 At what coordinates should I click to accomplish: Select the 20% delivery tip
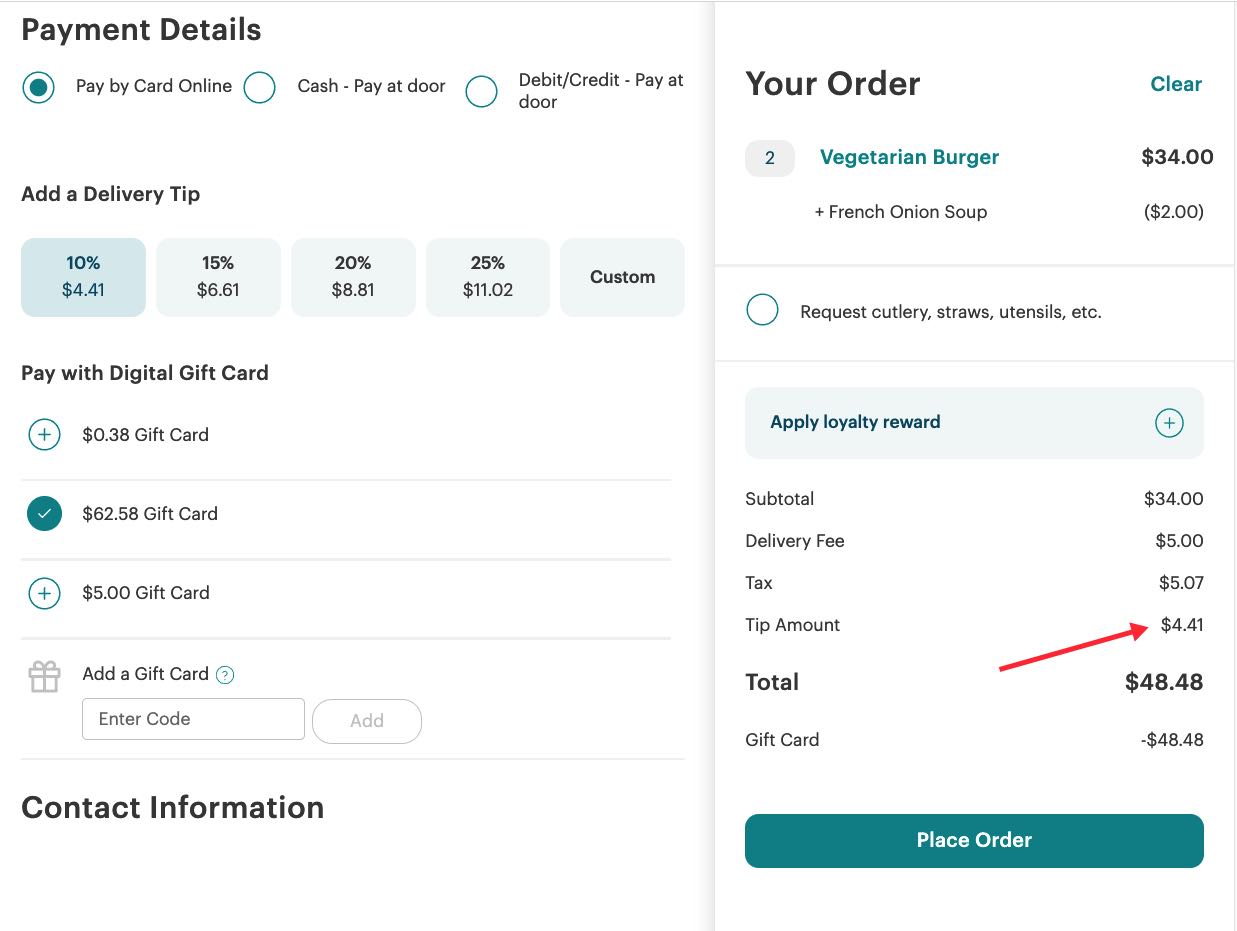(x=353, y=277)
